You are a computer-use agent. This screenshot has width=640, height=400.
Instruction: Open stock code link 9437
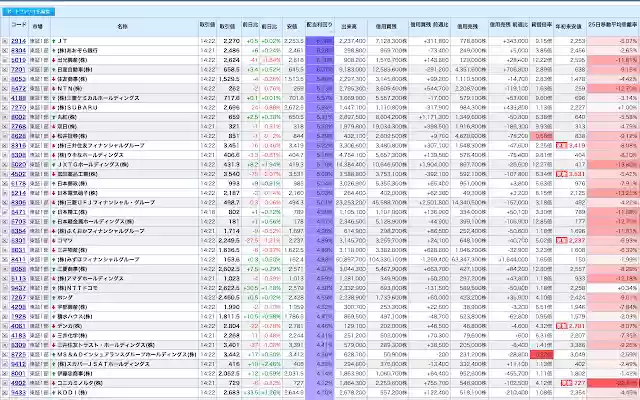[18, 288]
